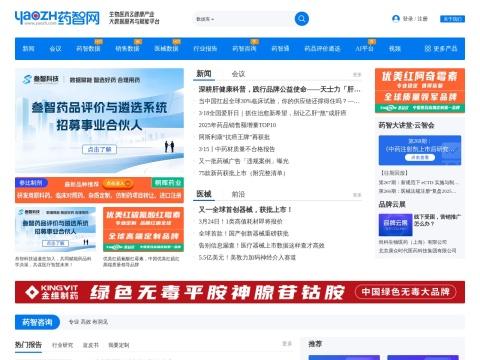
Task: Select the 医械 tab
Action: point(204,194)
